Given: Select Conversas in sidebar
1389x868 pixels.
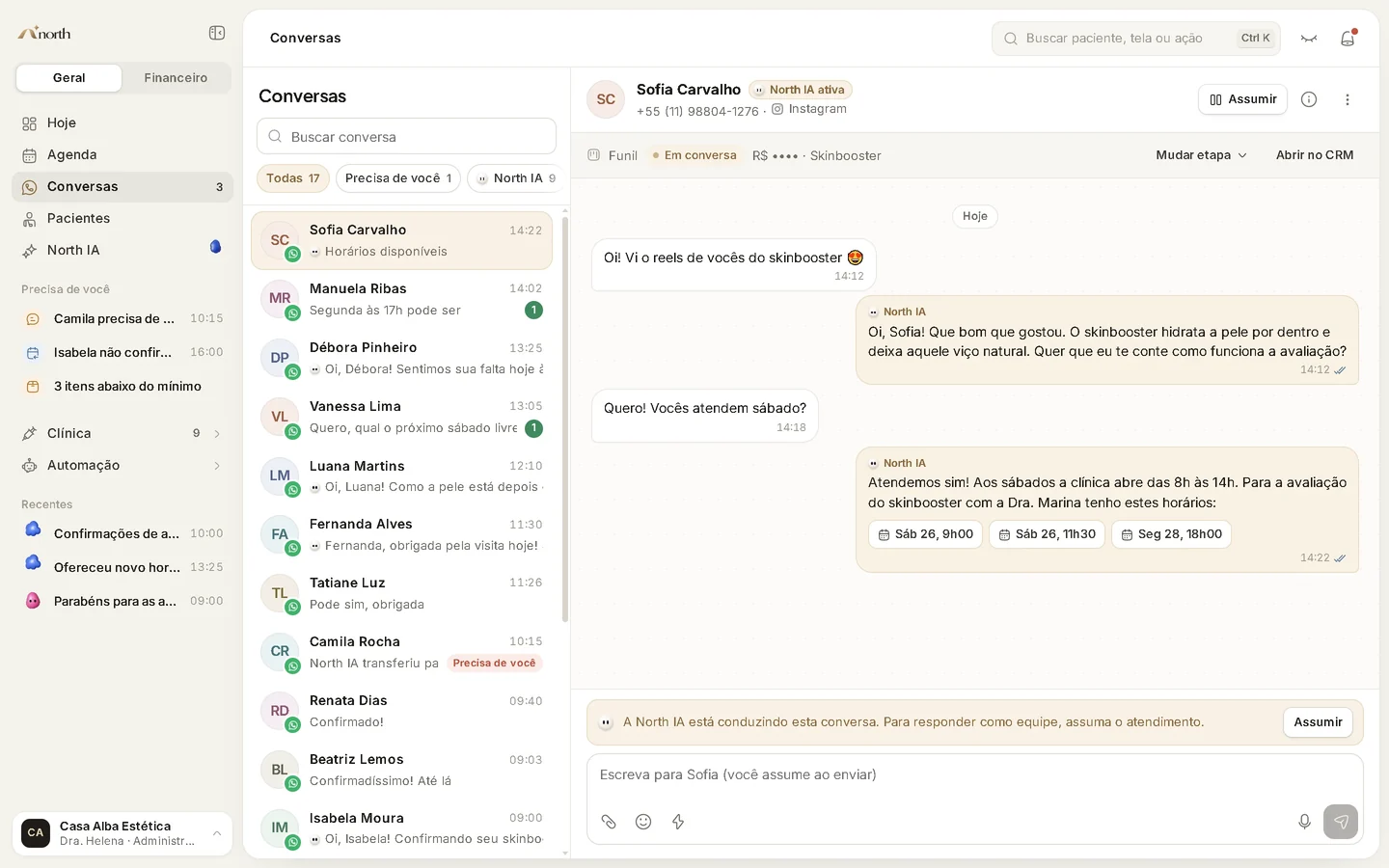Looking at the screenshot, I should pyautogui.click(x=123, y=186).
